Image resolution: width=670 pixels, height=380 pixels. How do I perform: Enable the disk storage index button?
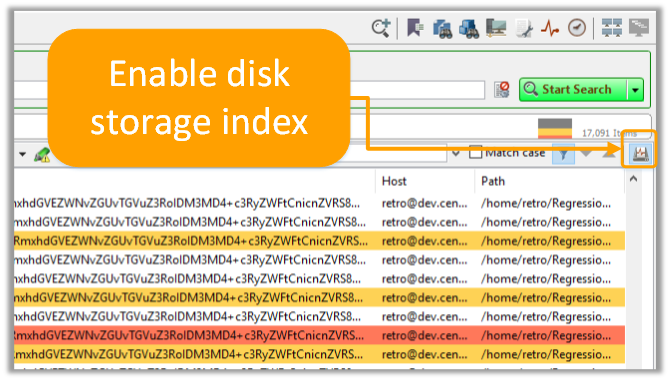(640, 153)
